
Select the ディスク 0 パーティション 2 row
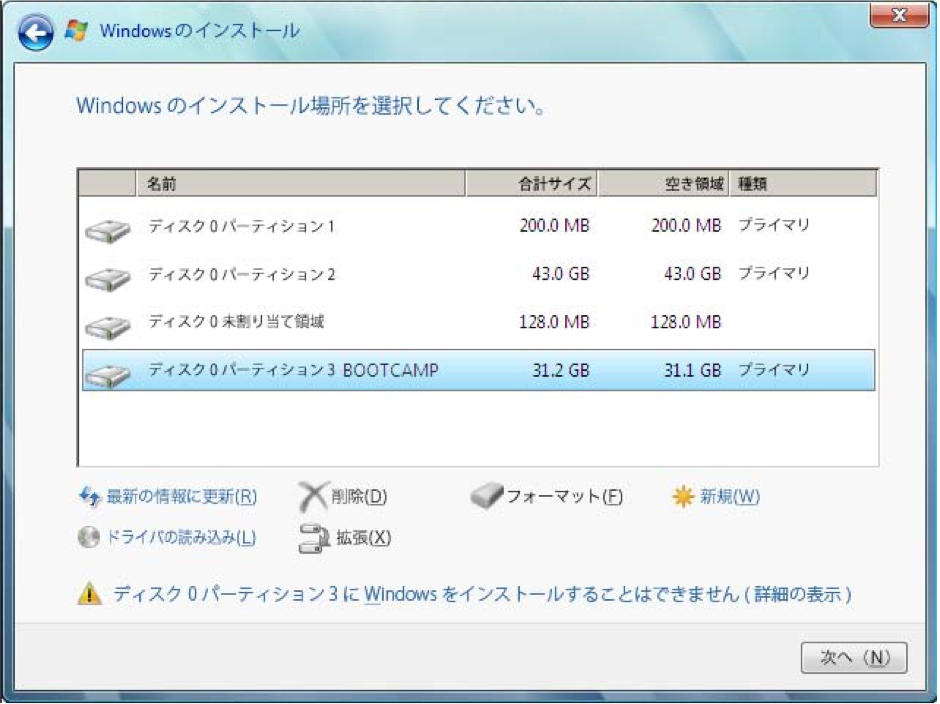click(478, 275)
